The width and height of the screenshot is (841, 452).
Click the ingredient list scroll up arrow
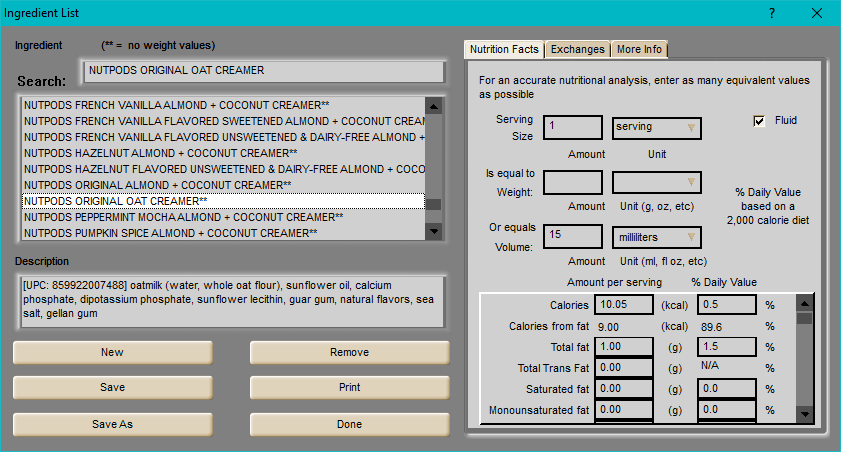click(433, 106)
